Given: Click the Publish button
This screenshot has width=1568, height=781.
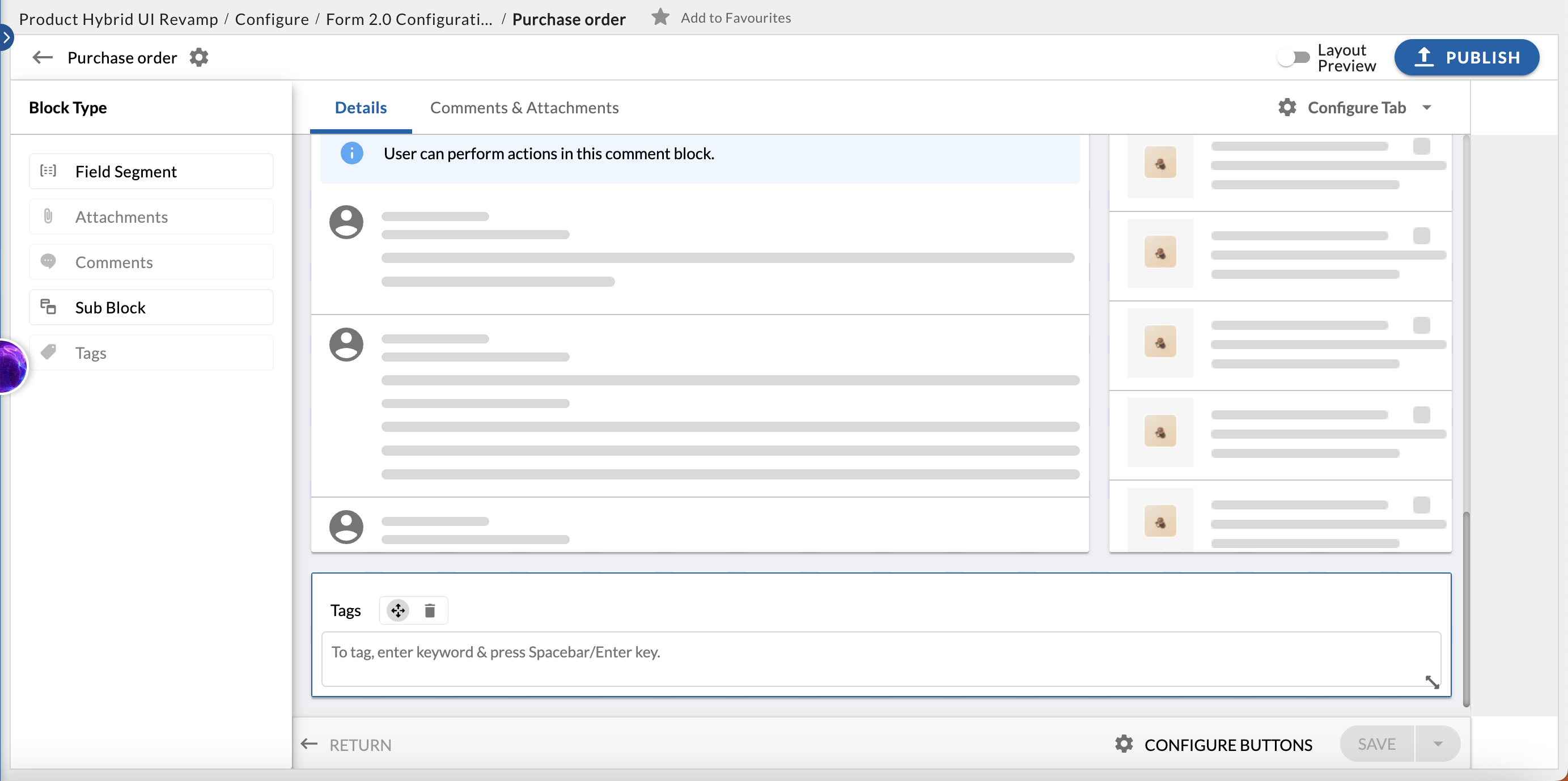Looking at the screenshot, I should tap(1467, 57).
